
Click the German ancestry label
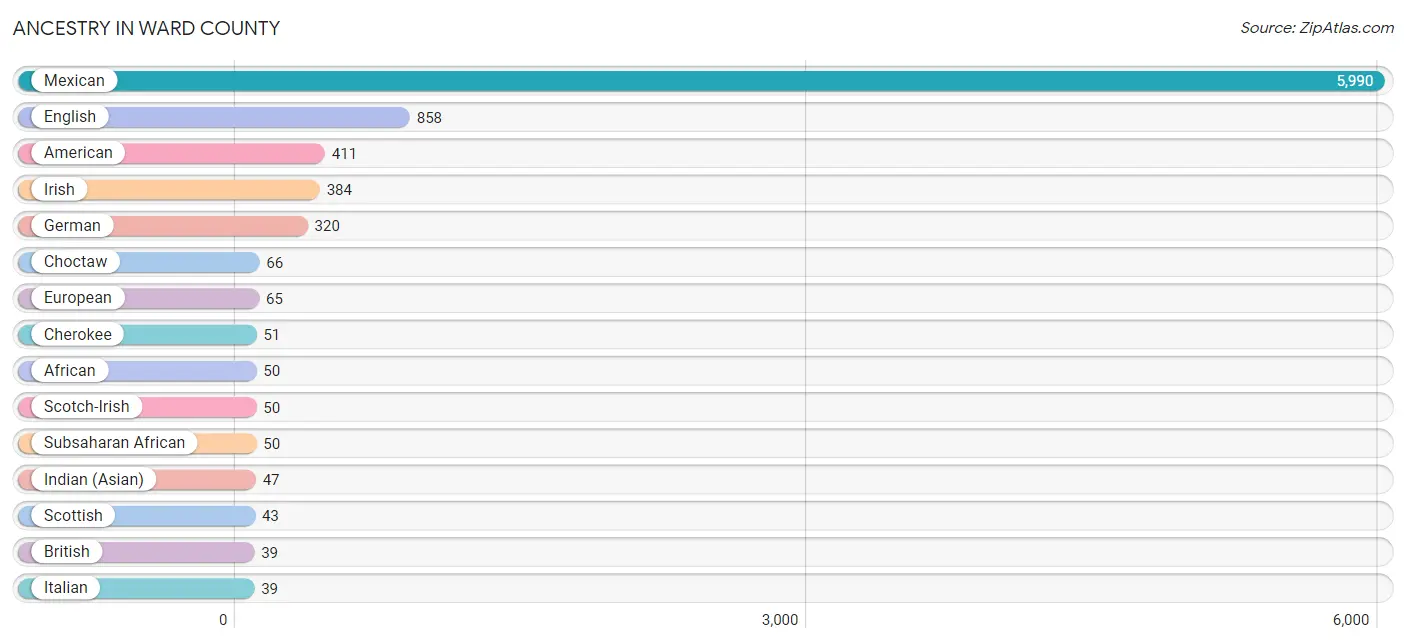(72, 225)
